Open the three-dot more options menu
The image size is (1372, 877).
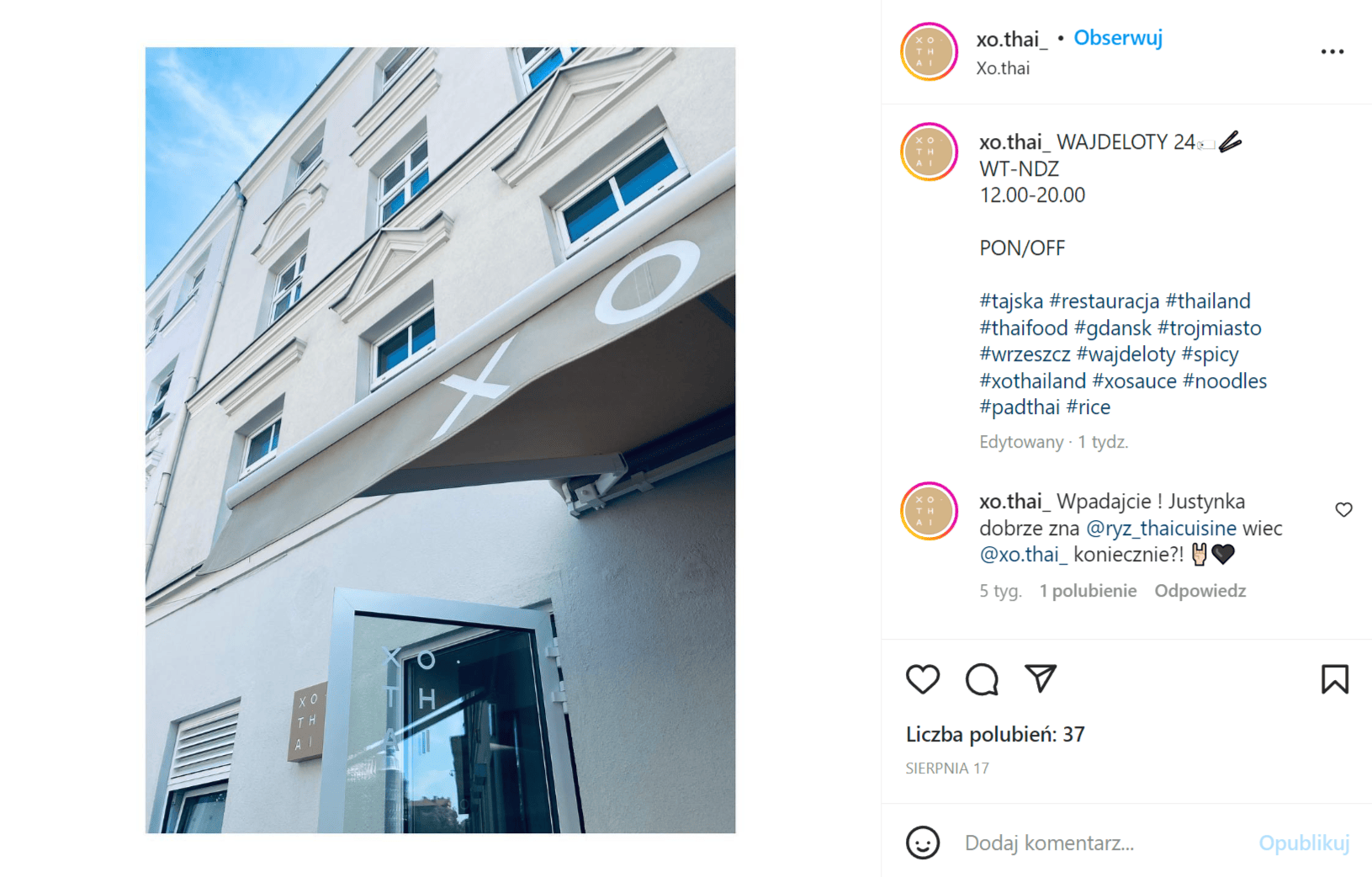pos(1332,52)
